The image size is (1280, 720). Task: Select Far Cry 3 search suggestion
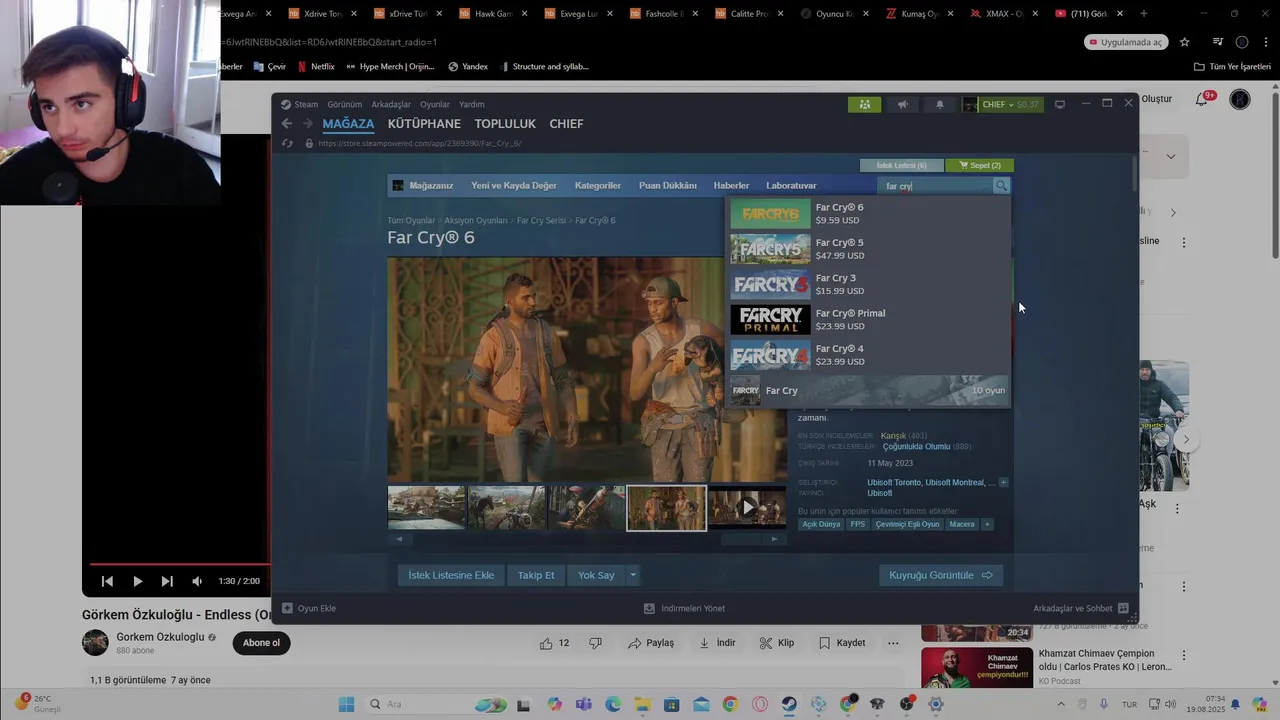click(868, 284)
